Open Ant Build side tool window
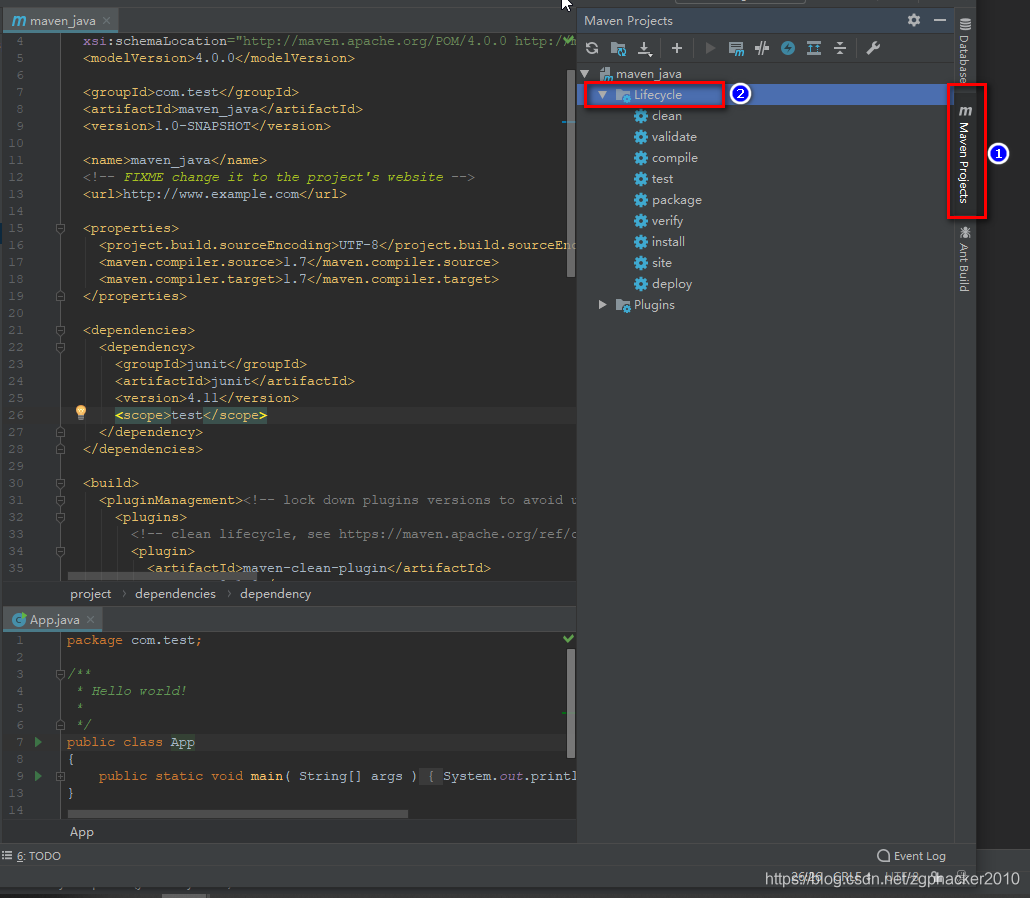Viewport: 1030px width, 898px height. pos(964,258)
